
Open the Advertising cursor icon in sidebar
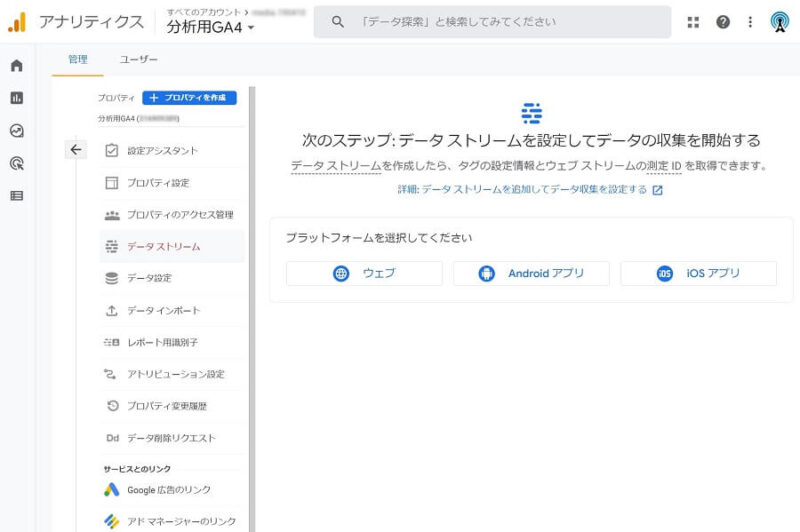[17, 164]
